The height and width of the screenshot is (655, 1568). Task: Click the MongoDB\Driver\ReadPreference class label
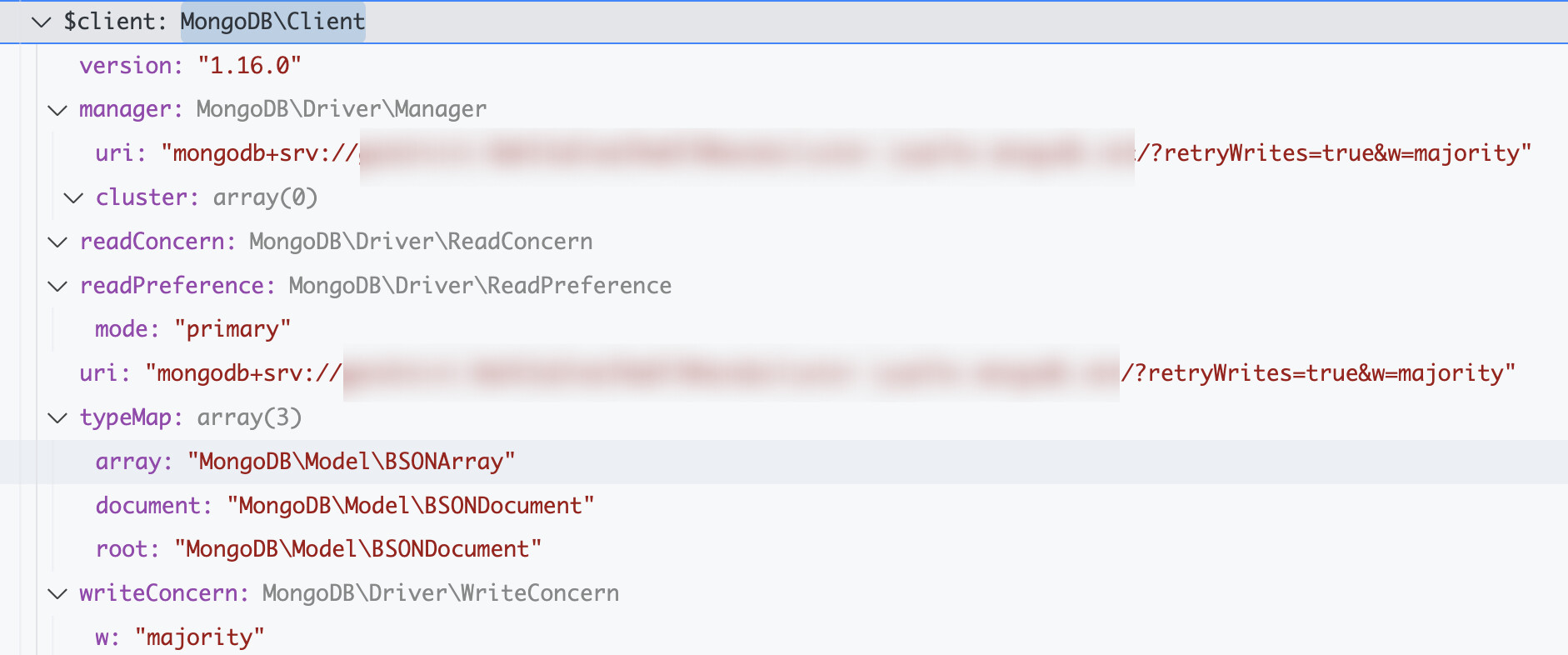tap(480, 286)
